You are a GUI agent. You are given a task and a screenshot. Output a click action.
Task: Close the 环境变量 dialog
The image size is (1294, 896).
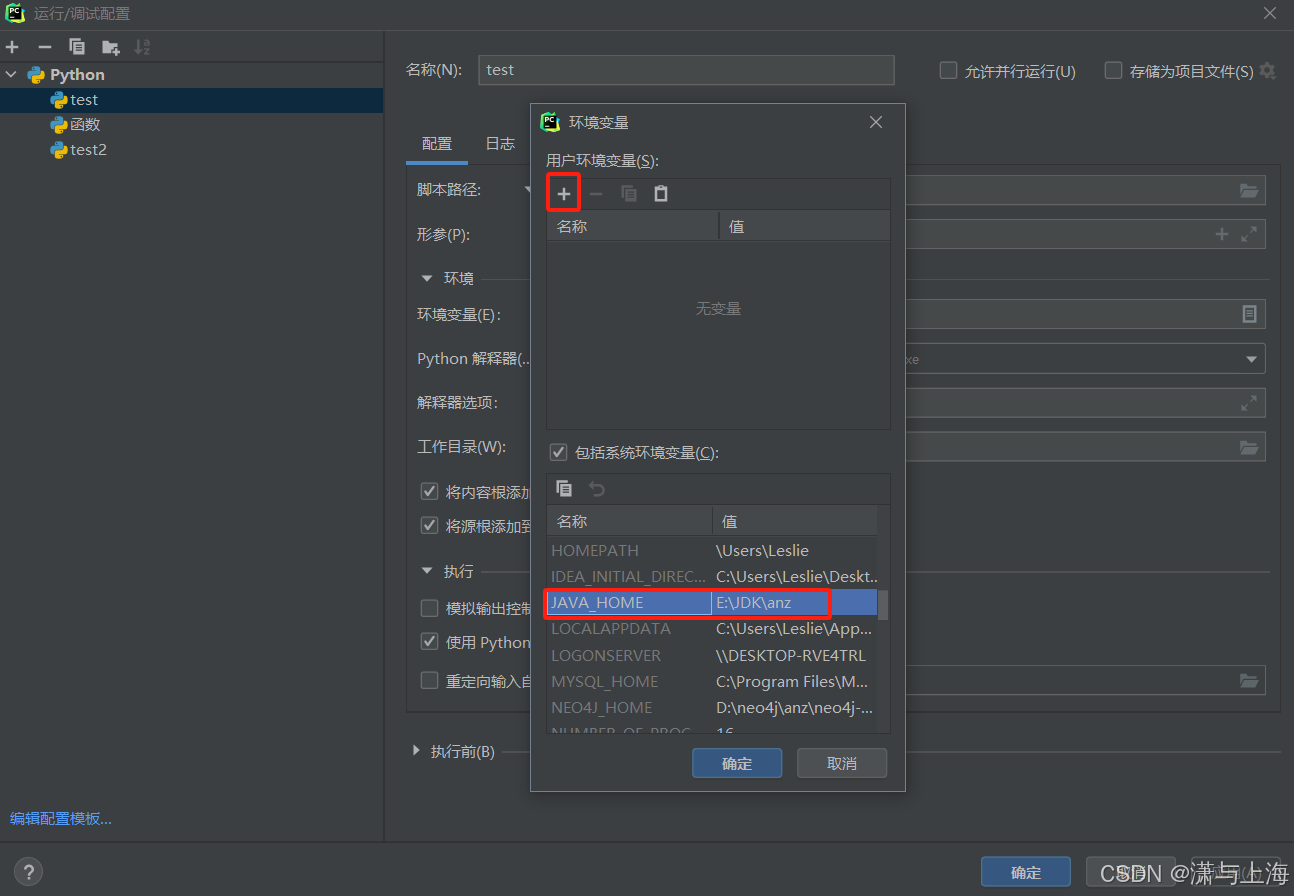point(876,122)
